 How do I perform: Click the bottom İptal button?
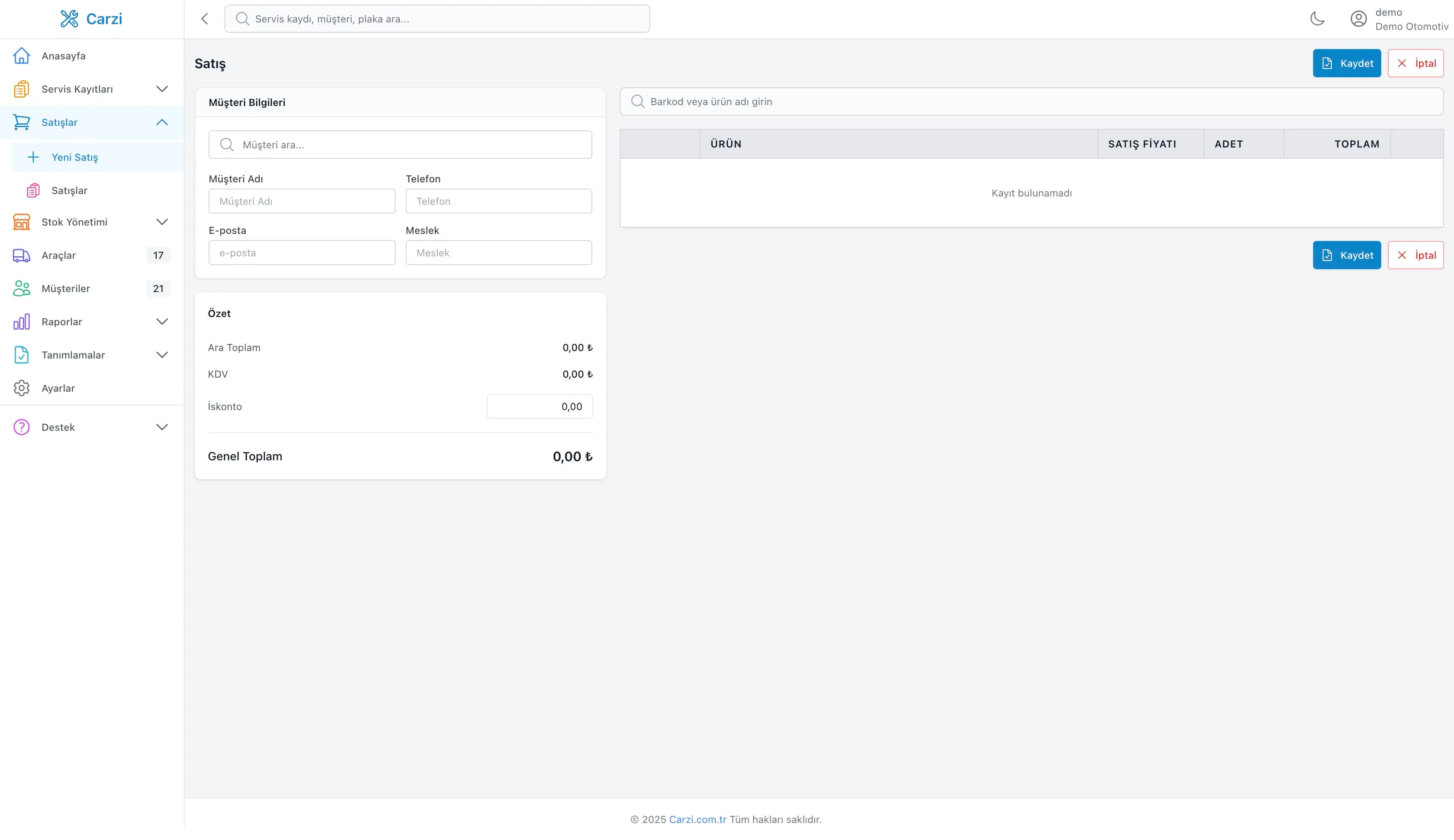[1415, 255]
